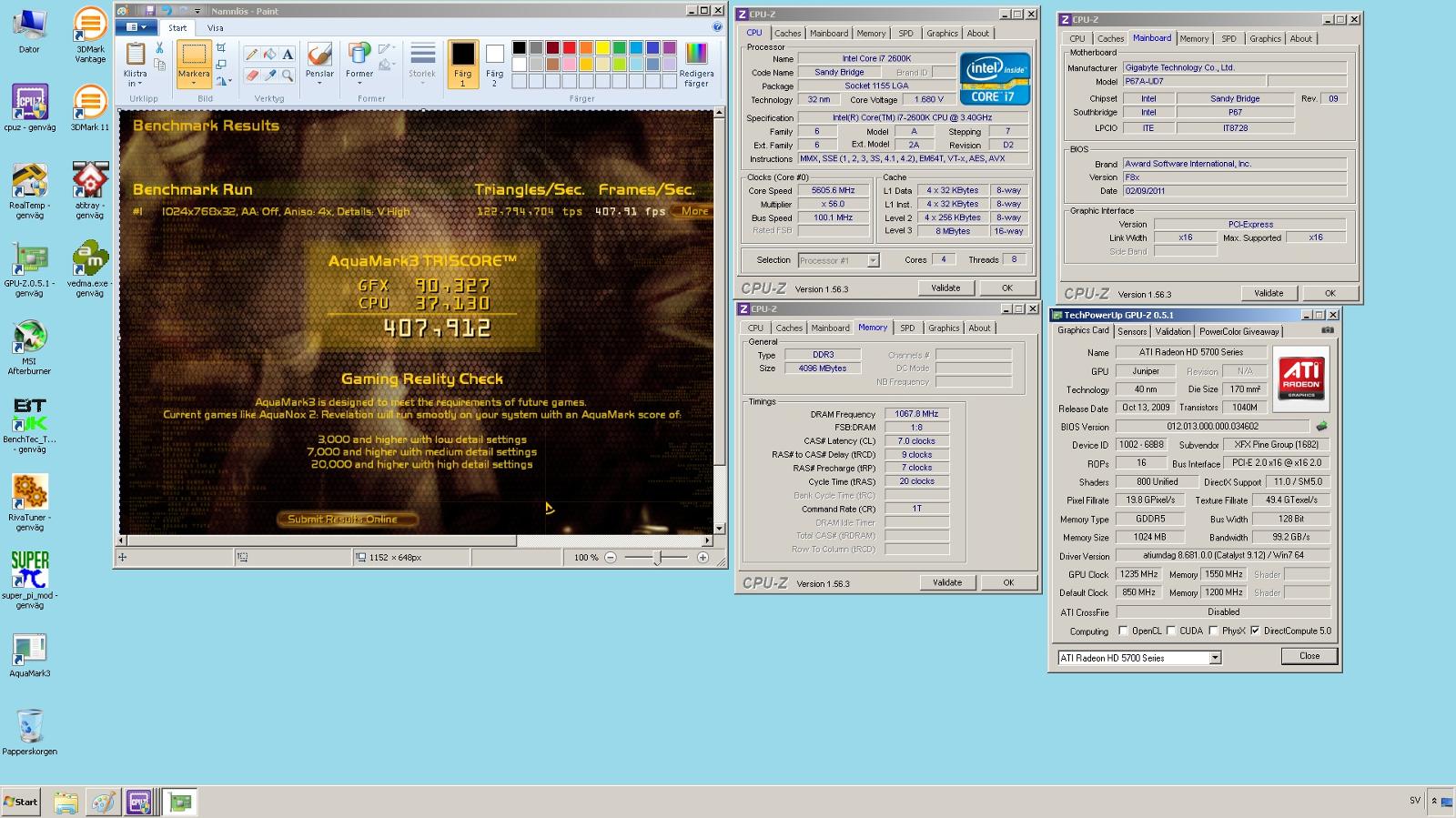Toggle the CUDA checkbox
1456x818 pixels.
click(x=1172, y=631)
